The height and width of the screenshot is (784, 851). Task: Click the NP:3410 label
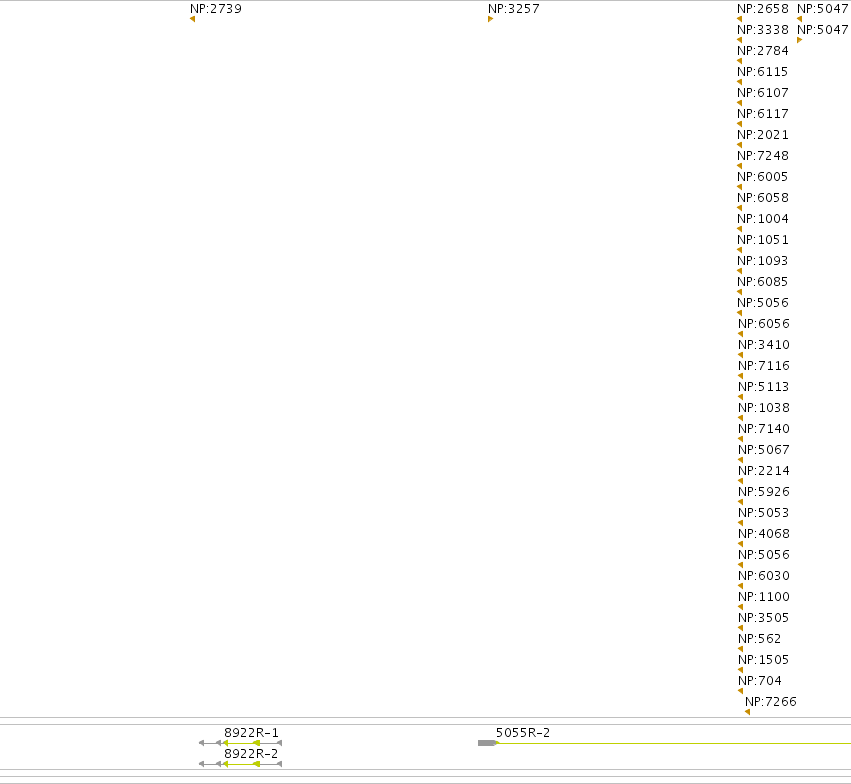(764, 345)
